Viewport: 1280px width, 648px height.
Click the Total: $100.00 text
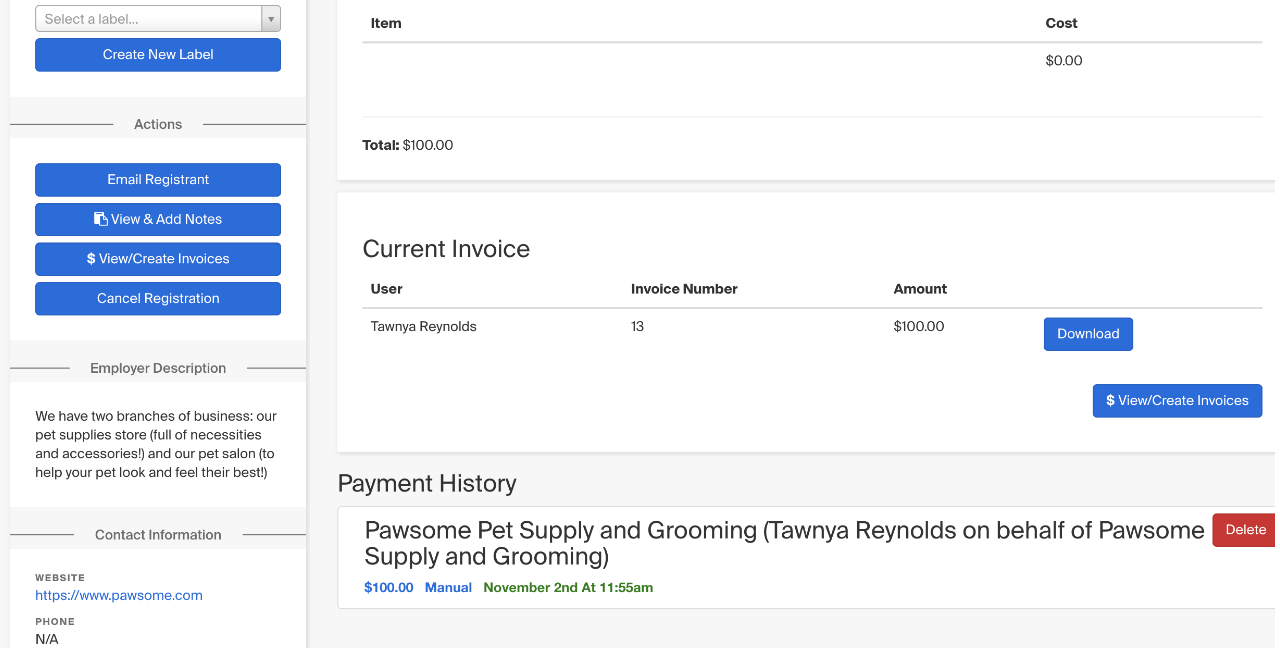pos(408,145)
